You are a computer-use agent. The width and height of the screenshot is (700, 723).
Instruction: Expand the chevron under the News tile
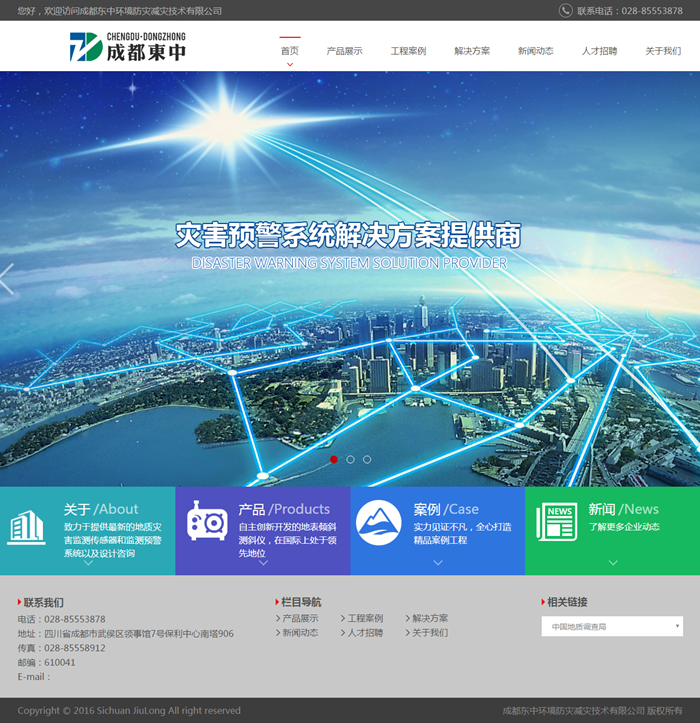click(612, 563)
